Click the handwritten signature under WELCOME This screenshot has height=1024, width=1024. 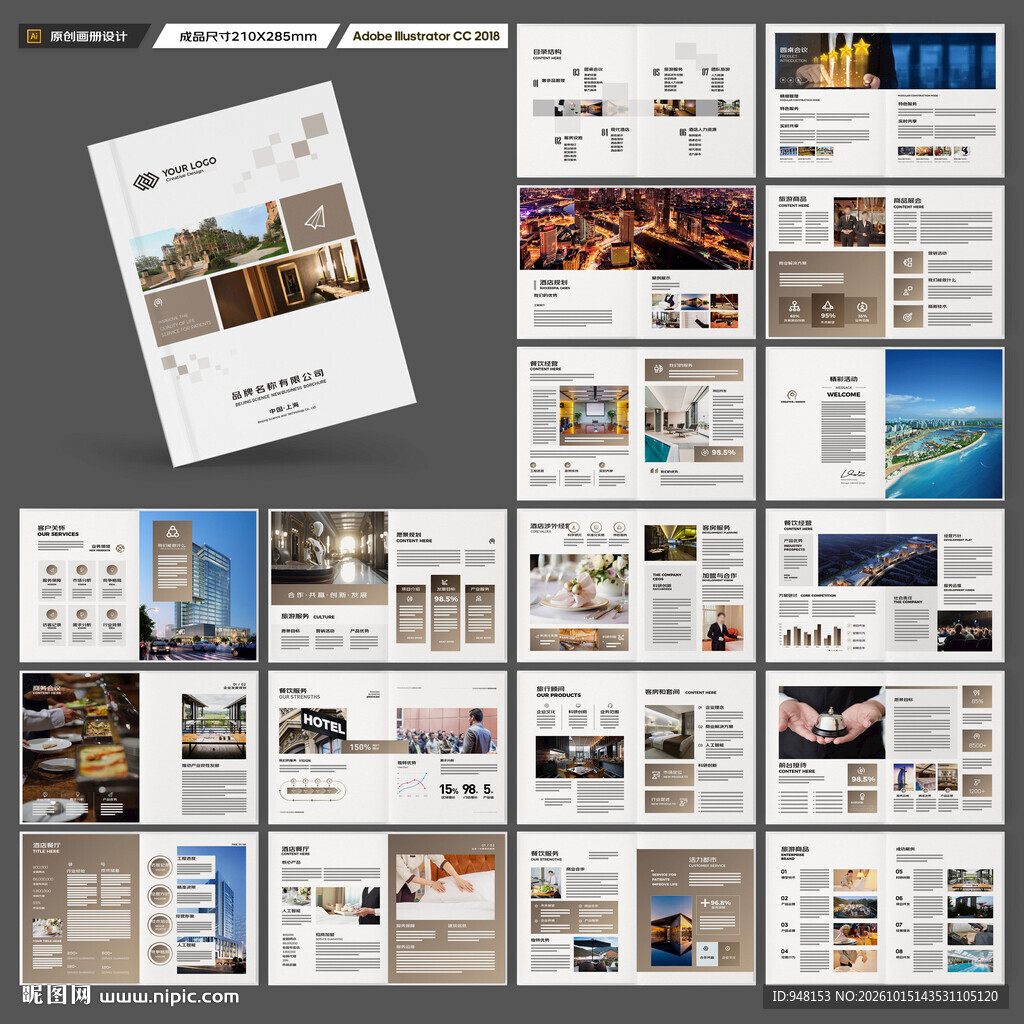pyautogui.click(x=853, y=473)
